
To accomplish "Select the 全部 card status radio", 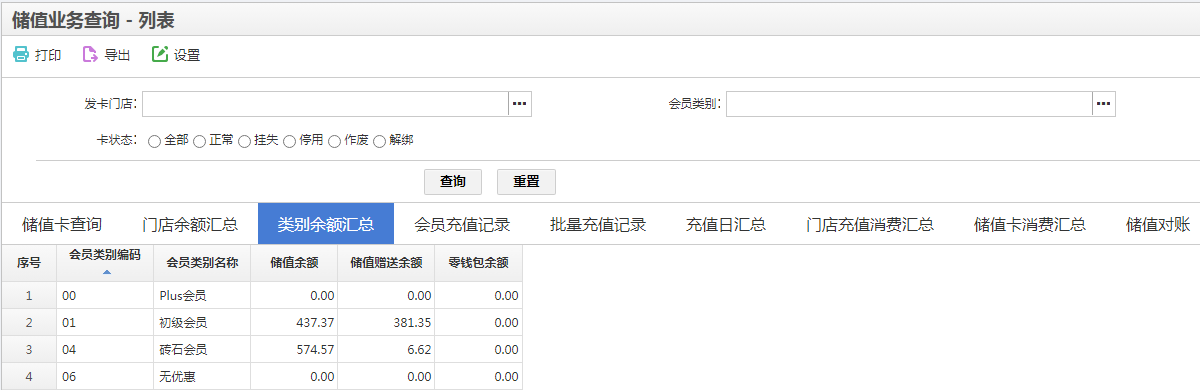I will point(154,141).
